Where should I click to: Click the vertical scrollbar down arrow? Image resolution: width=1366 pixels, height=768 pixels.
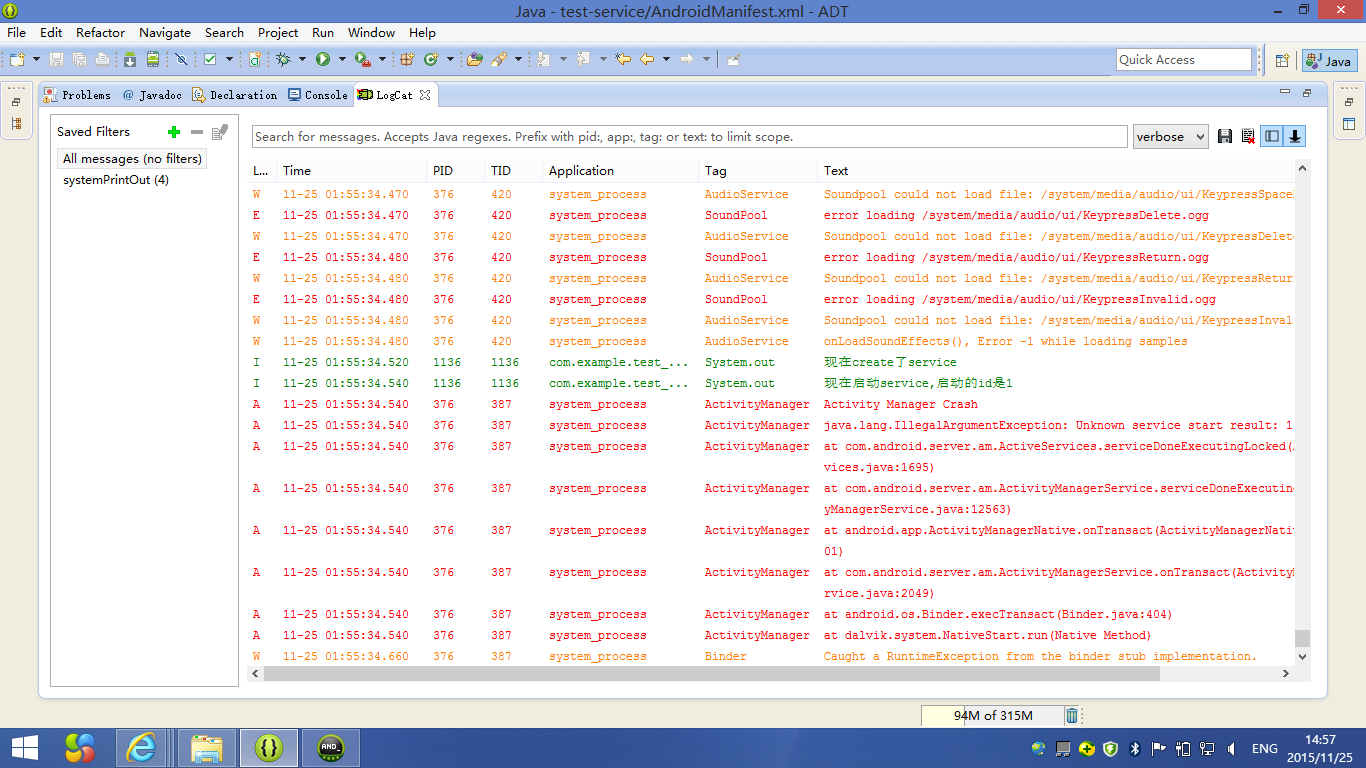[1302, 657]
